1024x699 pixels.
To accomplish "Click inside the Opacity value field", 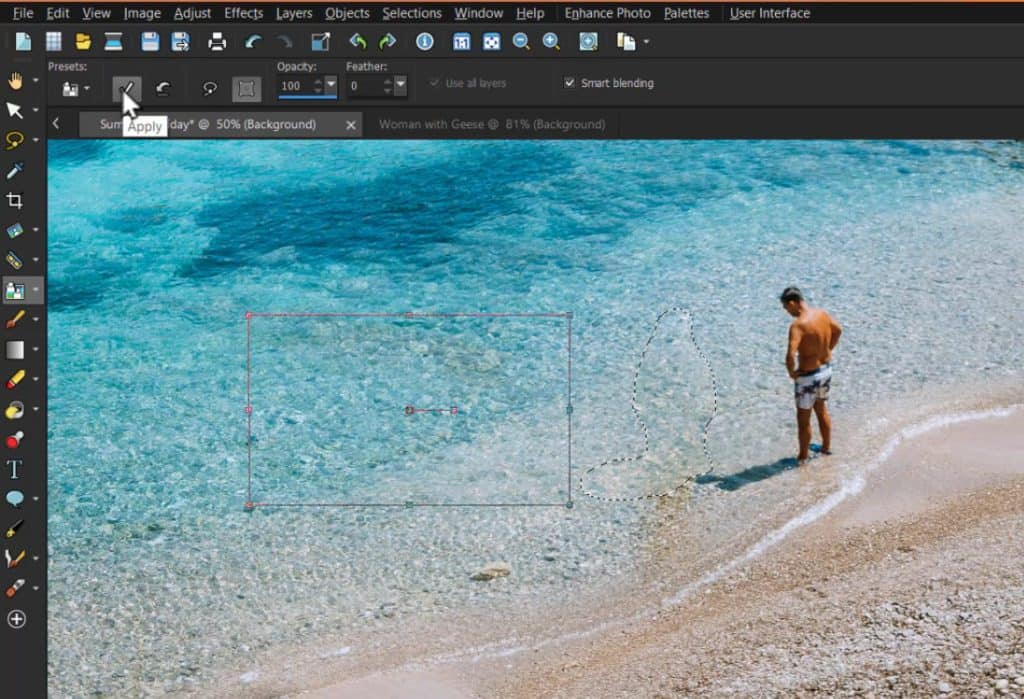I will click(295, 85).
